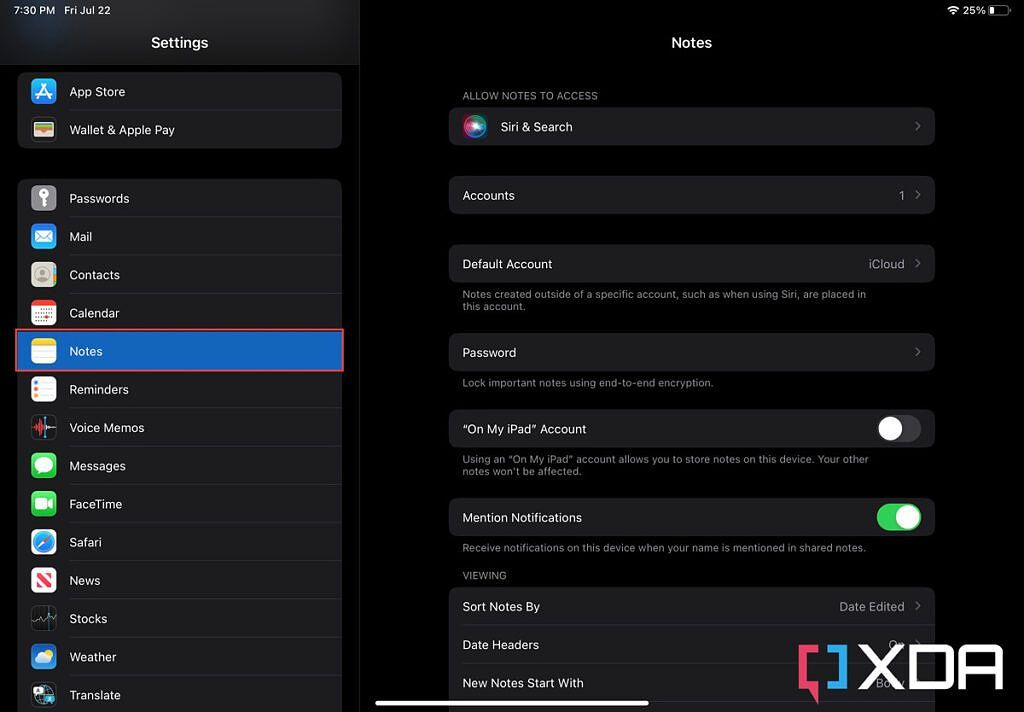Tap the Mail envelope icon
This screenshot has width=1024, height=712.
pyautogui.click(x=44, y=236)
